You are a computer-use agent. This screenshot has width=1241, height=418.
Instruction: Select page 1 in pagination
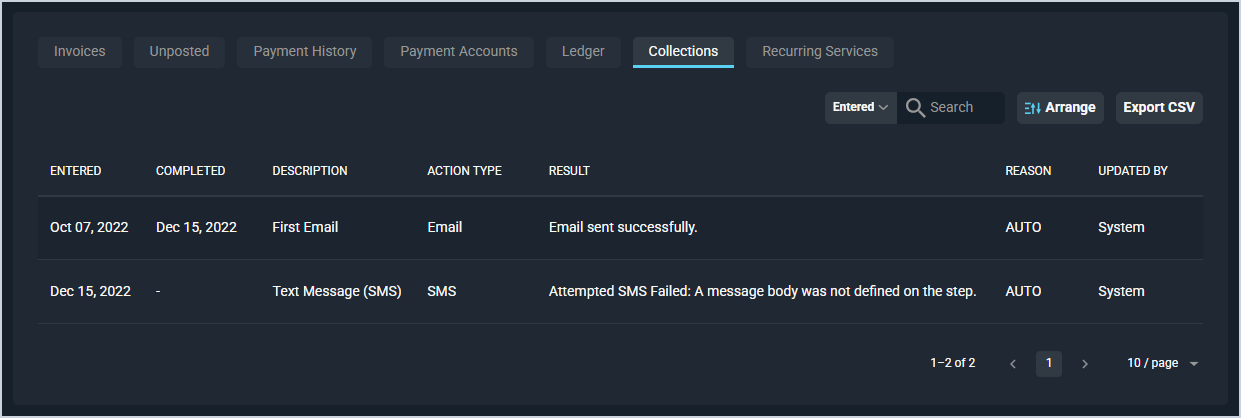pyautogui.click(x=1049, y=364)
